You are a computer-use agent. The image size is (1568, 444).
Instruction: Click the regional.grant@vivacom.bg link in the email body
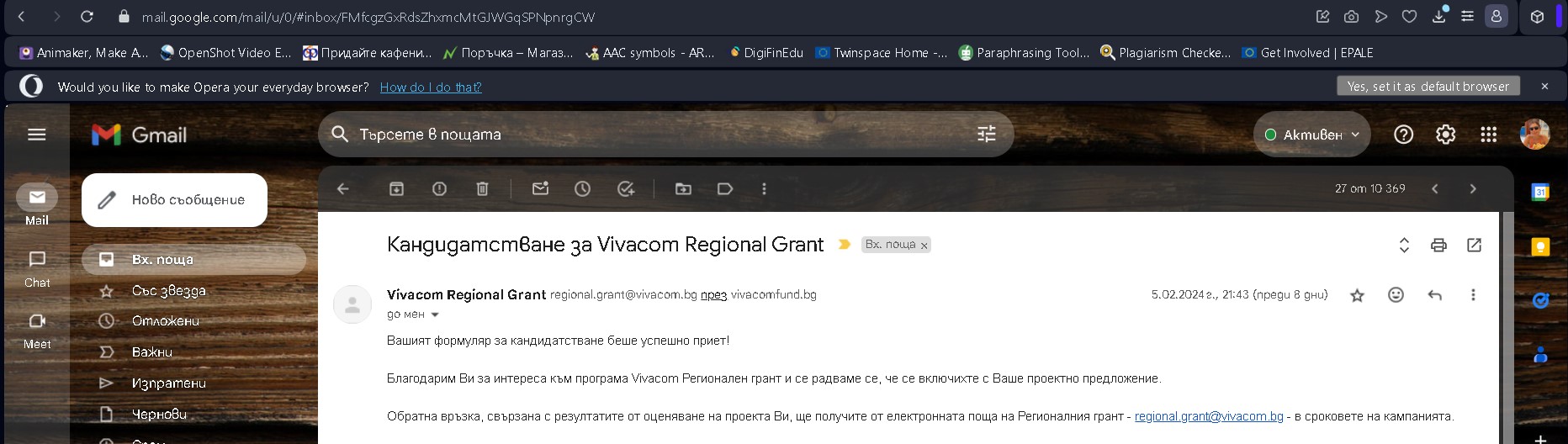pyautogui.click(x=1209, y=415)
